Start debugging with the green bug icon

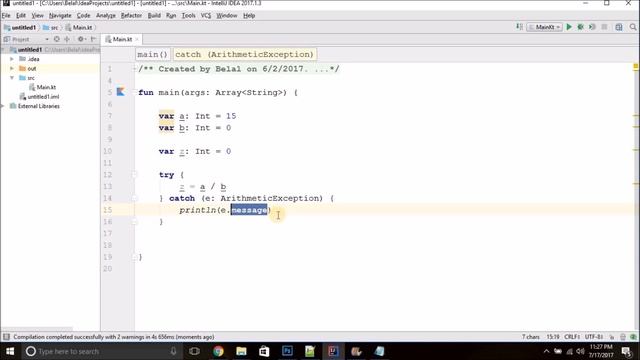[x=580, y=27]
